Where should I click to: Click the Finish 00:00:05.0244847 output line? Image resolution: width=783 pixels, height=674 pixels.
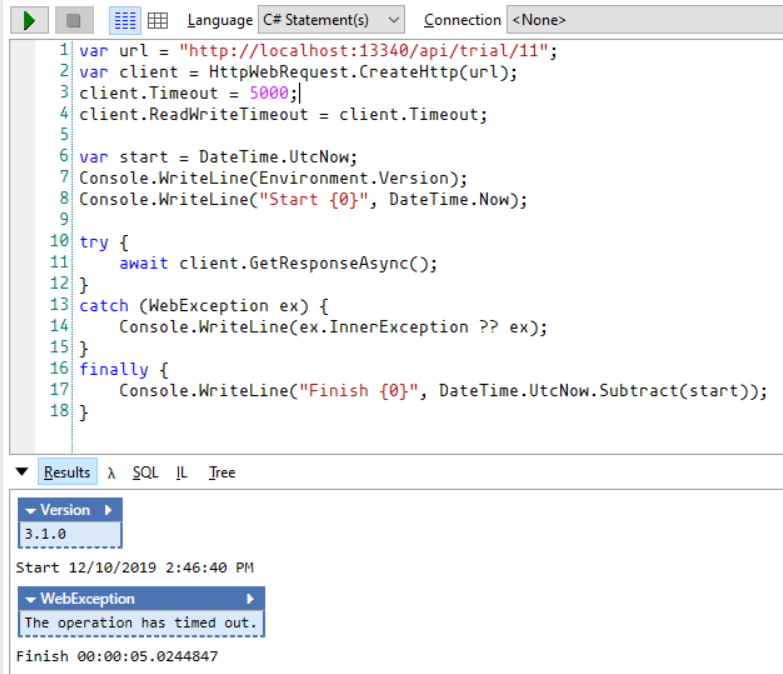pos(117,656)
